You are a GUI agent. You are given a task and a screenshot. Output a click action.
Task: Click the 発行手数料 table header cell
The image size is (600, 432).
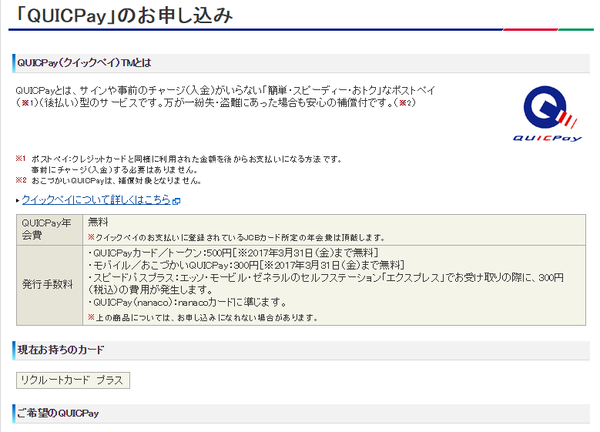tap(49, 285)
